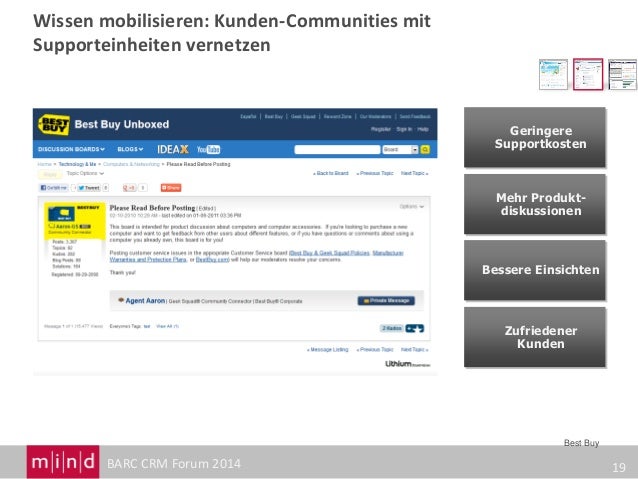
Task: Click the Best Buy caption text
Action: click(x=581, y=443)
